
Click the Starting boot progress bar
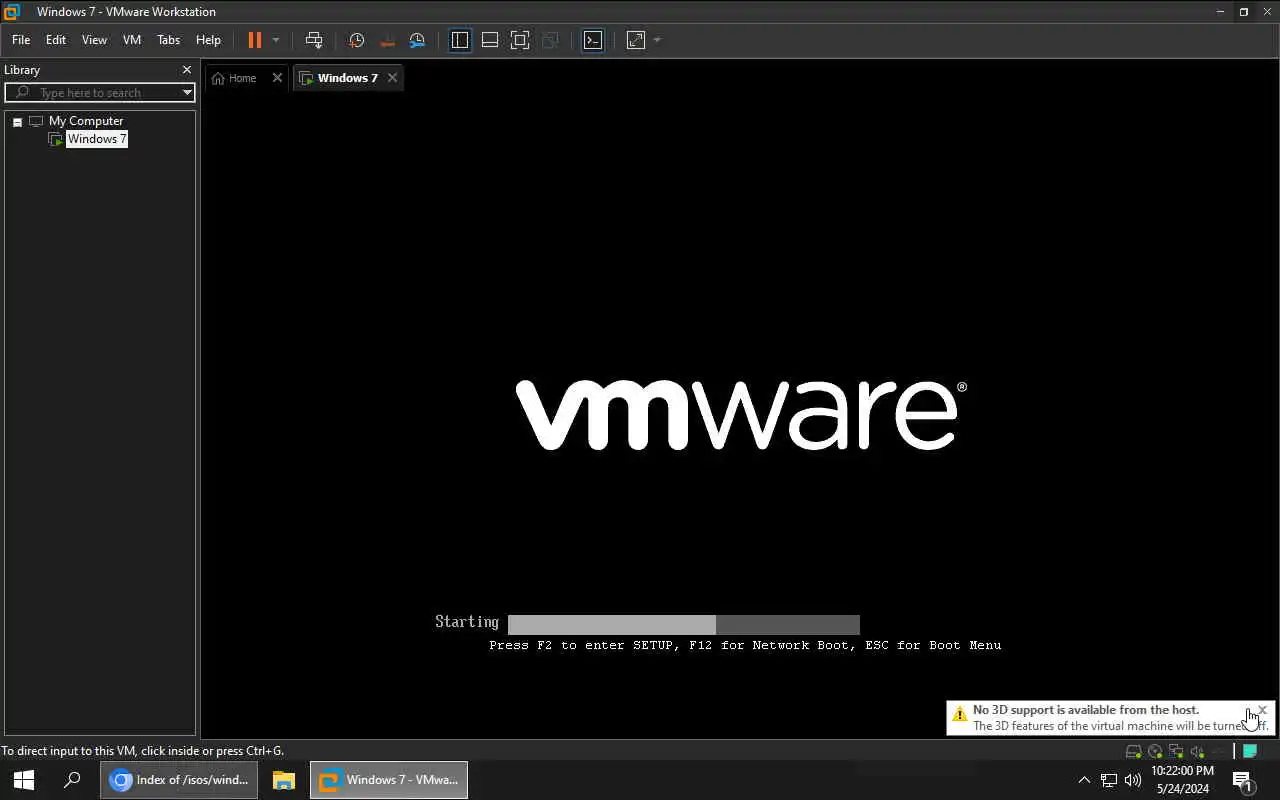click(684, 625)
